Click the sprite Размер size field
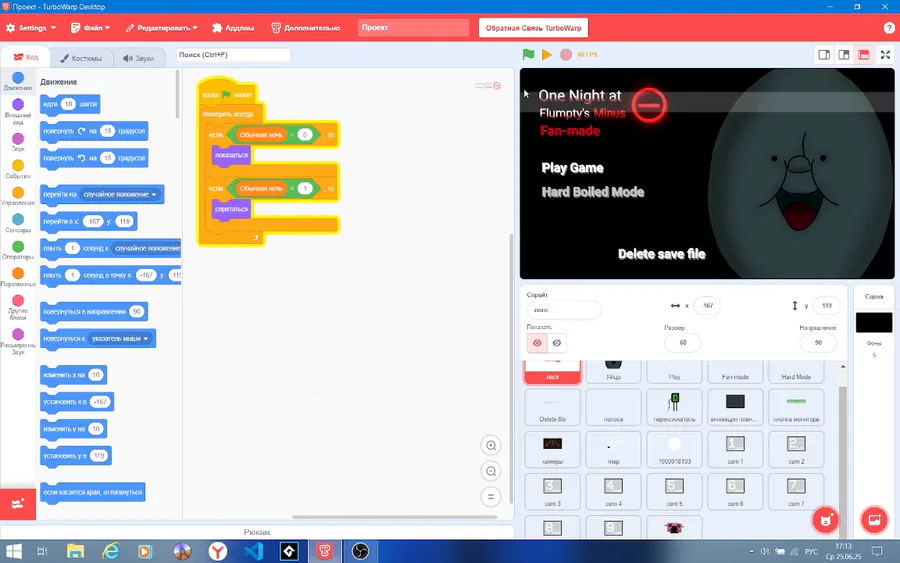 [x=682, y=343]
